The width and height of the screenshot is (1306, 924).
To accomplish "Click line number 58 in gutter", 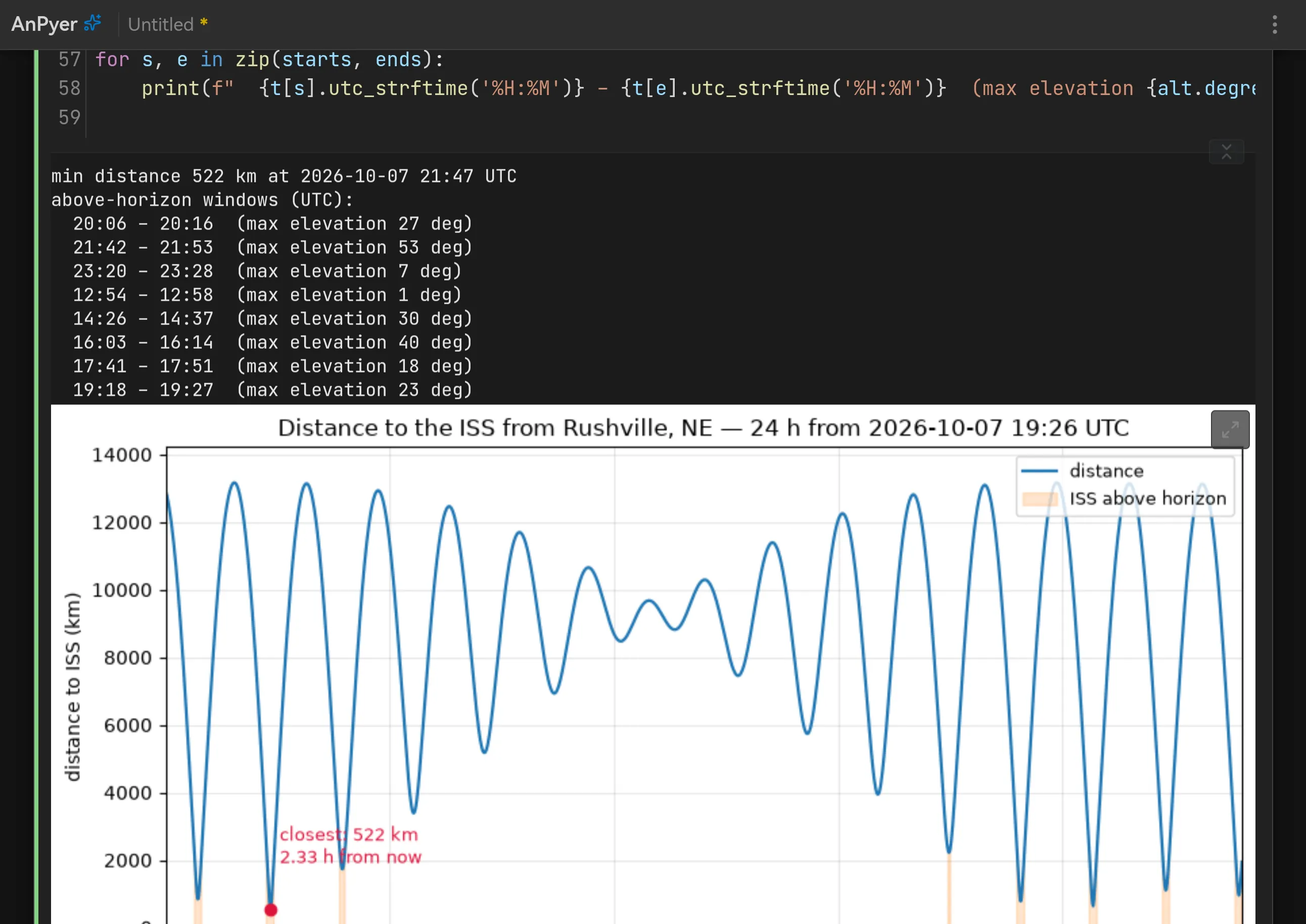I will point(69,88).
